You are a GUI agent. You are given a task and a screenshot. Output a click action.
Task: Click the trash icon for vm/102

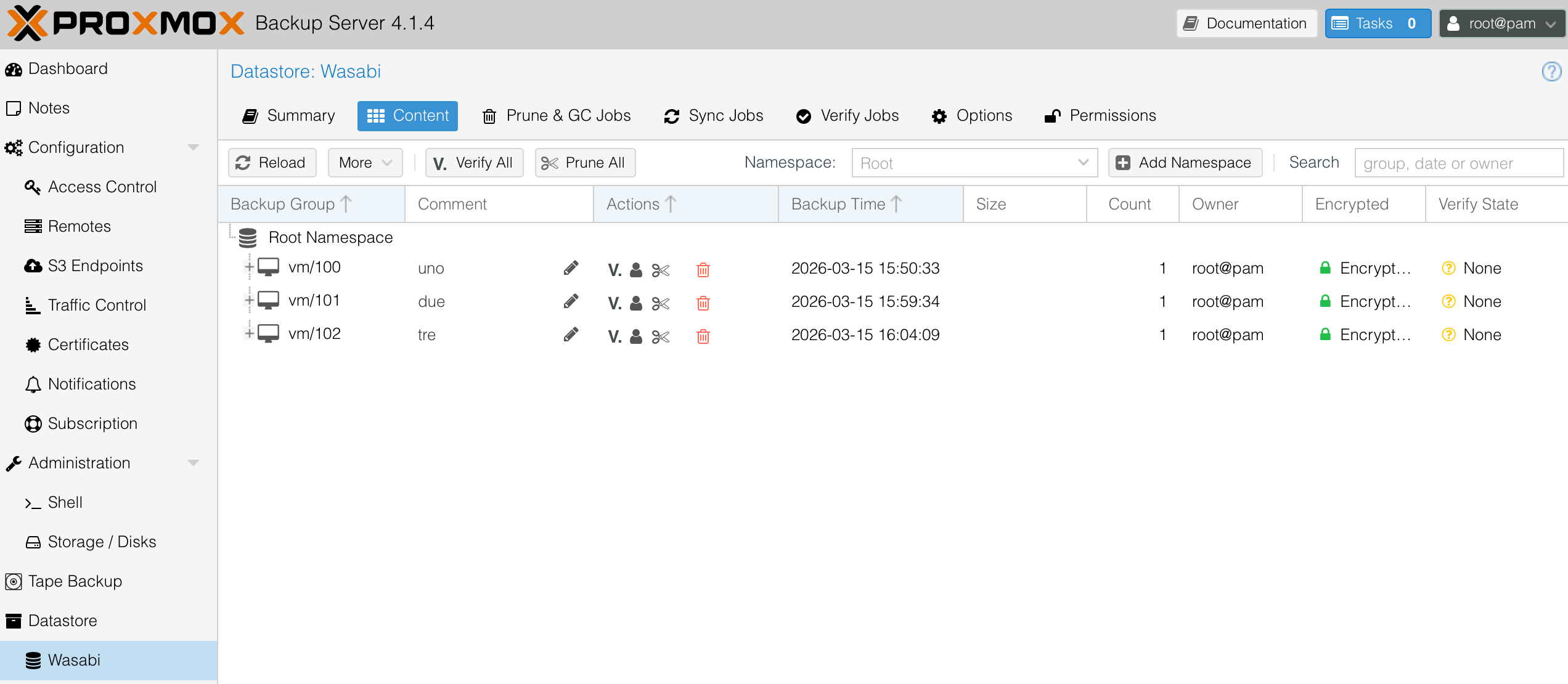[x=703, y=336]
